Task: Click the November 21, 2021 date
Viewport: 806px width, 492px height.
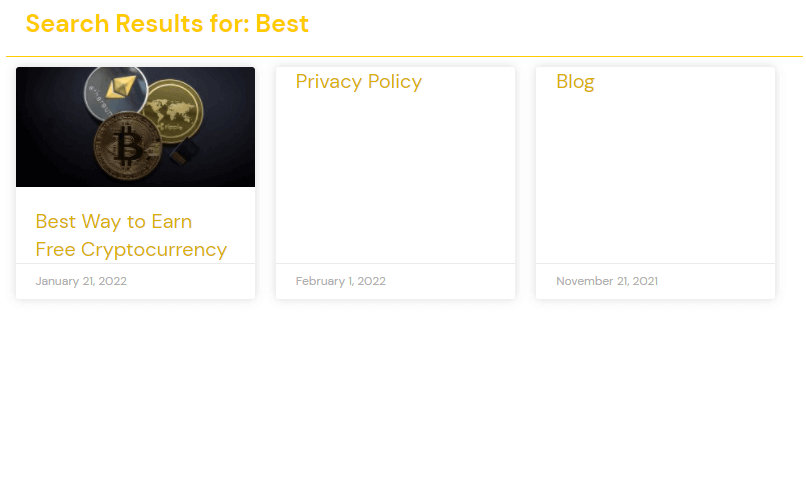Action: click(x=607, y=281)
